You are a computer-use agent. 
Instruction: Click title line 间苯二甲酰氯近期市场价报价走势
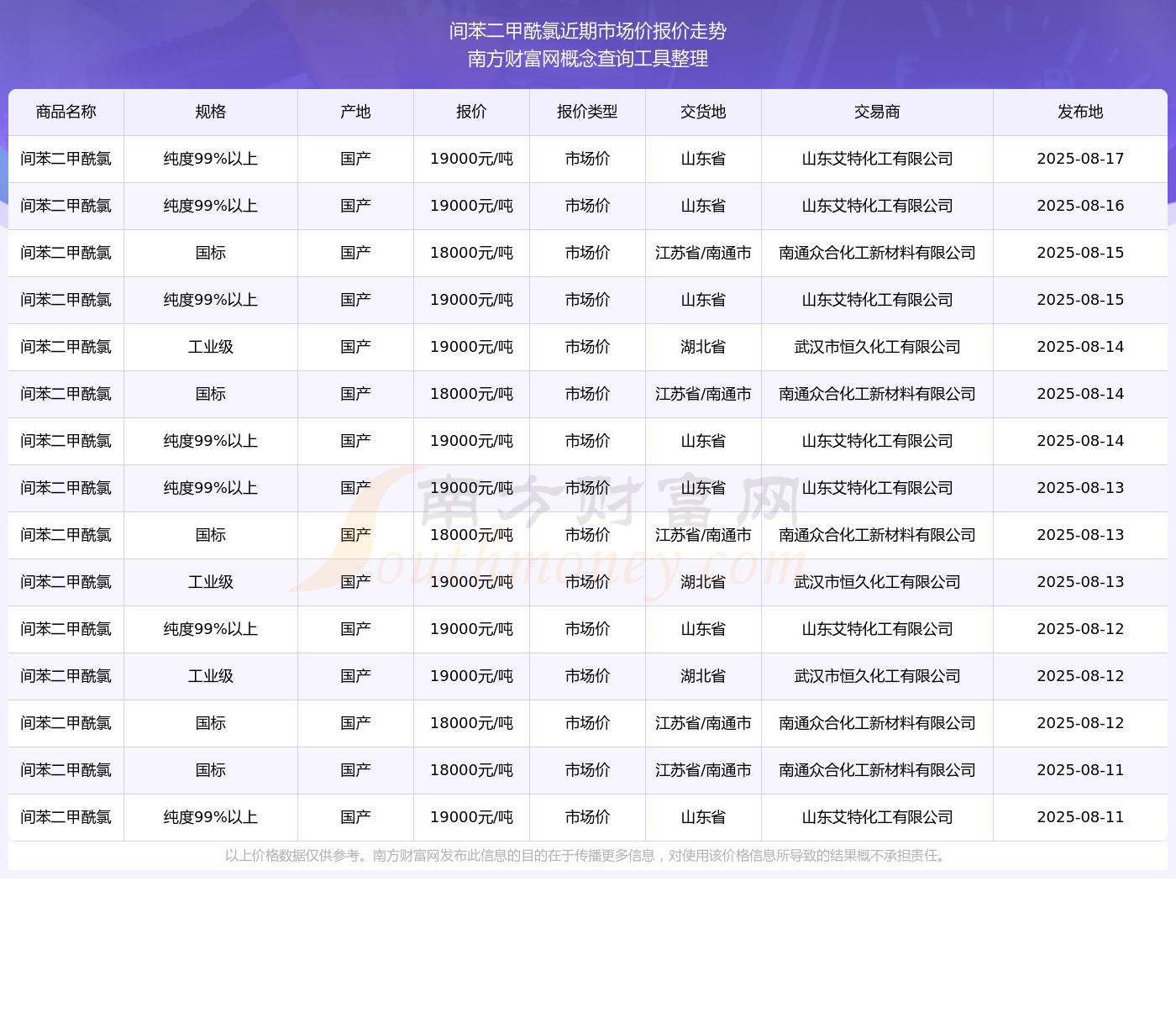(x=588, y=31)
